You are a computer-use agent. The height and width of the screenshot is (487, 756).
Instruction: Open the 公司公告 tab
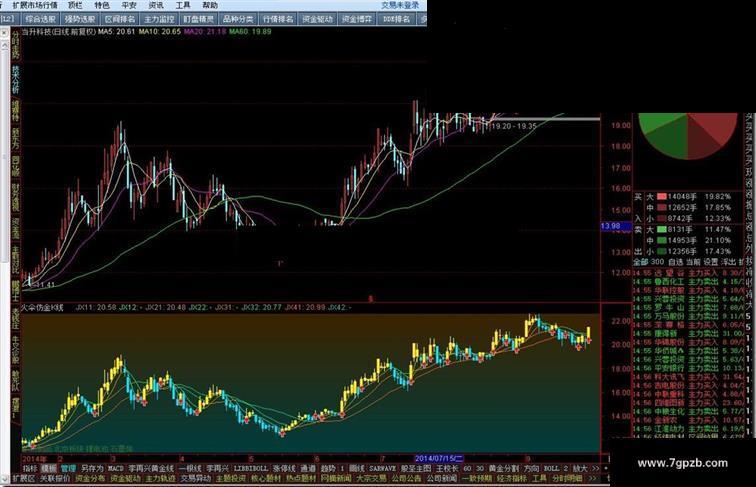point(406,478)
